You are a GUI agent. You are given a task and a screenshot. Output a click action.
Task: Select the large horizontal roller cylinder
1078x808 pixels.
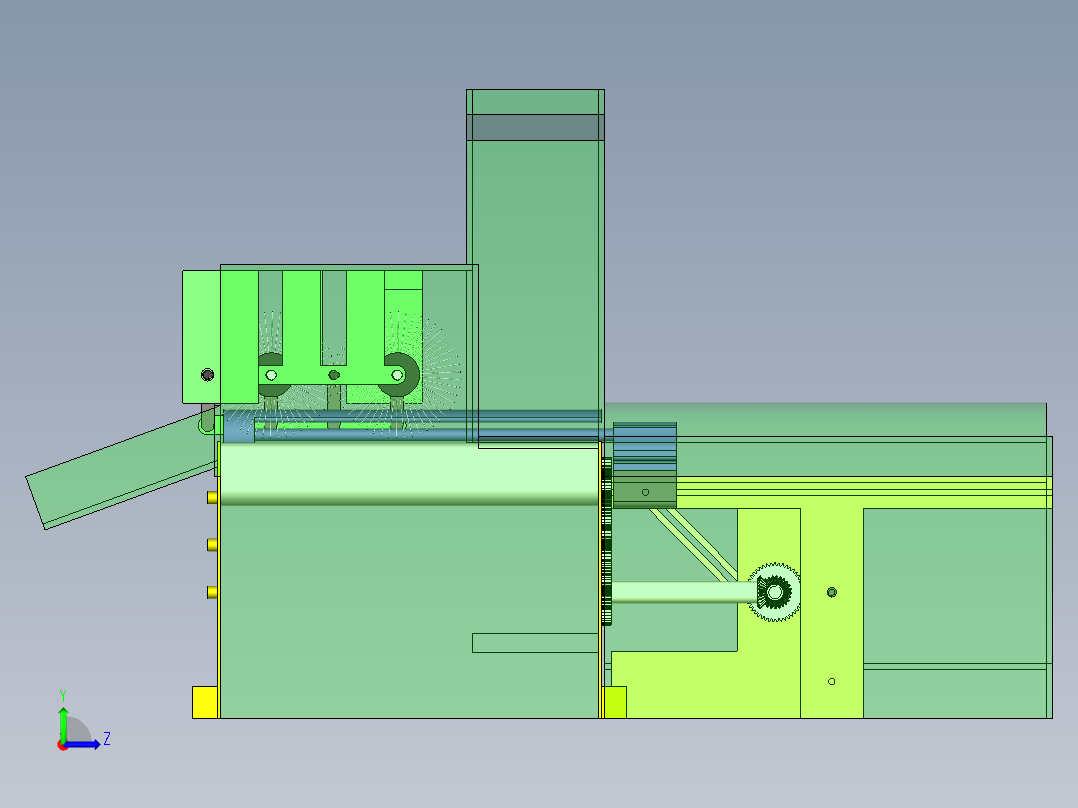pyautogui.click(x=408, y=474)
